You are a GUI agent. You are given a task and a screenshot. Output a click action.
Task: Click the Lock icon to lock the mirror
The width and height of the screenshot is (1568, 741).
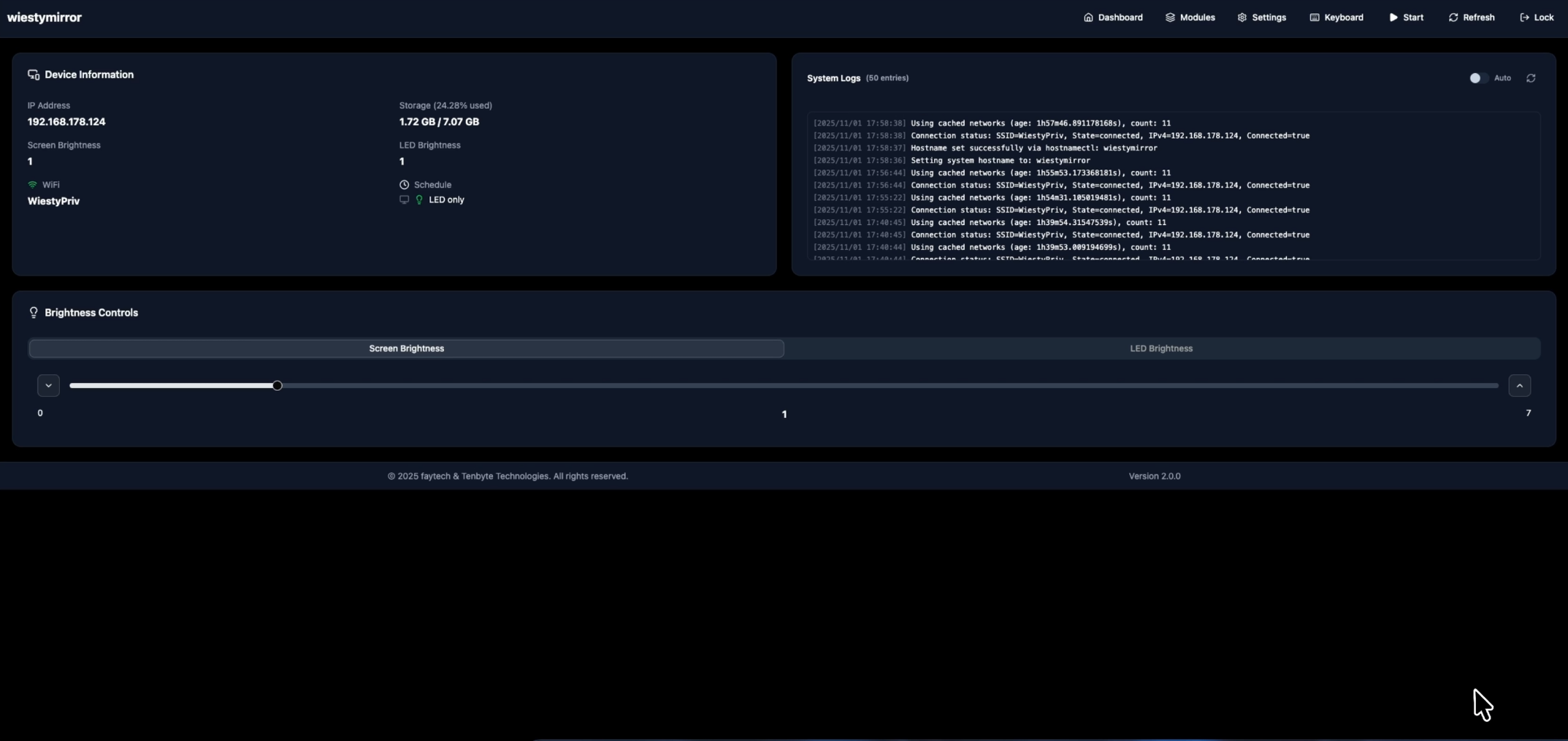(x=1536, y=17)
